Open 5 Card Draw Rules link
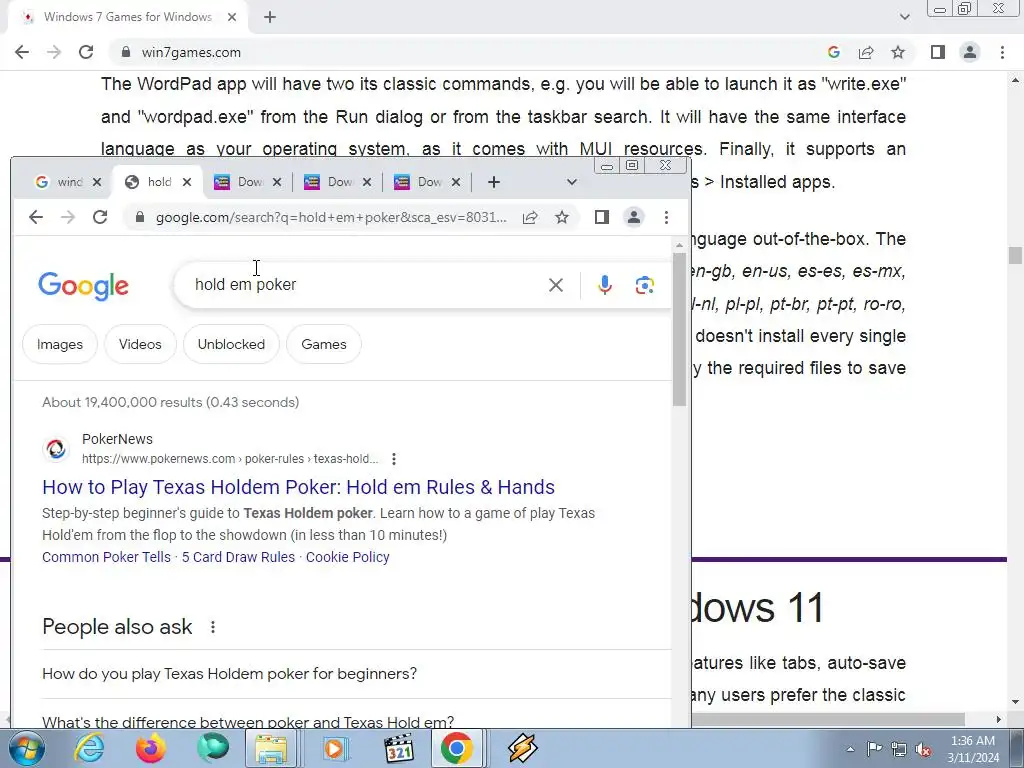1024x768 pixels. point(238,557)
